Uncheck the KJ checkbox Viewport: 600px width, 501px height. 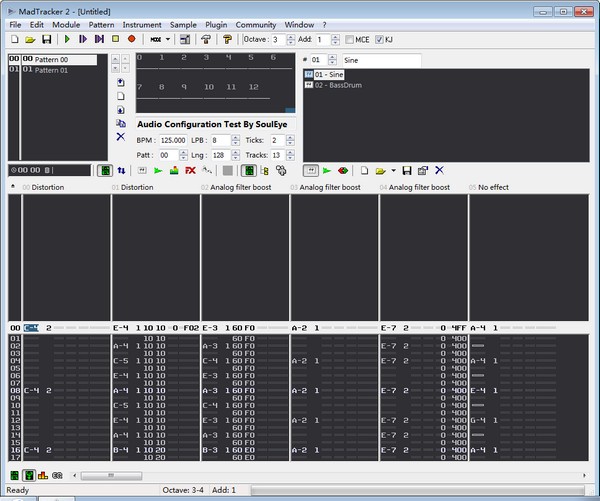(x=380, y=40)
